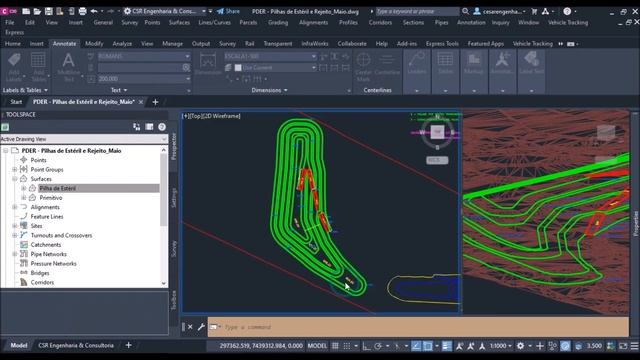Expand the Dimensions panel arrow
Screen dimensions: 640x360
[285, 90]
